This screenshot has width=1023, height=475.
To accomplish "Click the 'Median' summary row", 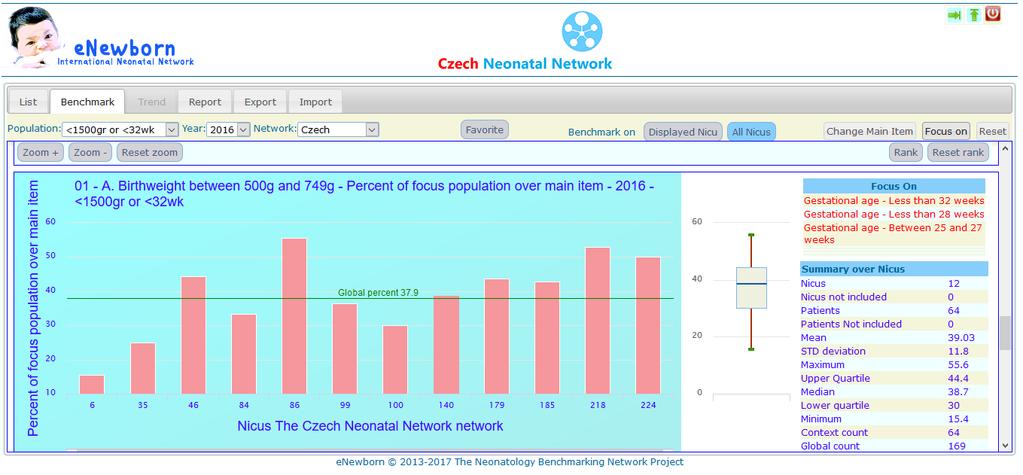I will click(x=894, y=391).
